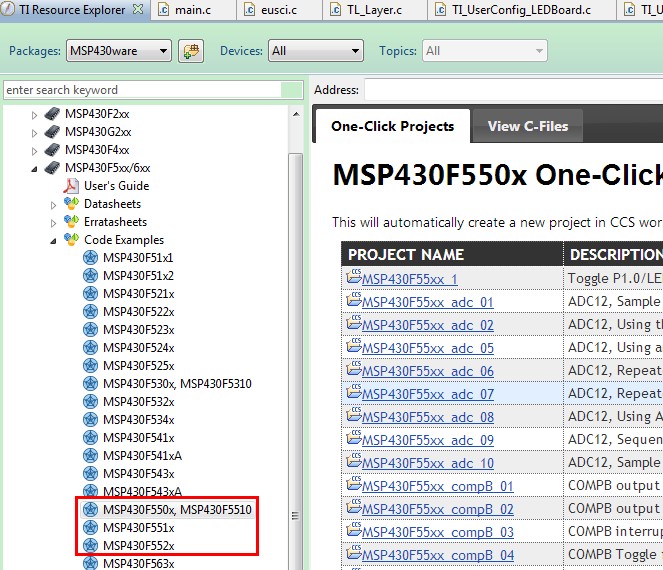Open the Devices dropdown set to All

click(316, 51)
